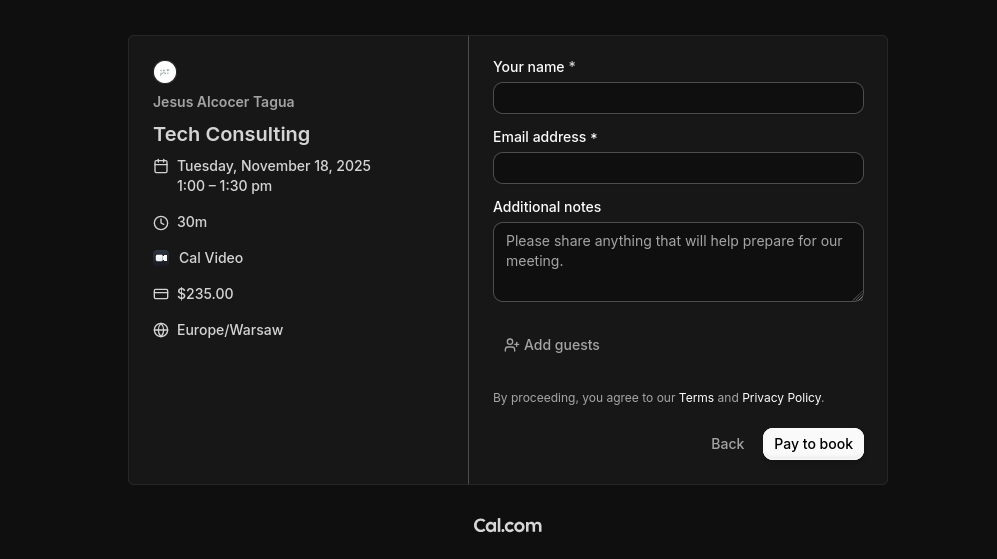Grab the notes textarea resize handle
Viewport: 997px width, 559px height.
[x=857, y=295]
